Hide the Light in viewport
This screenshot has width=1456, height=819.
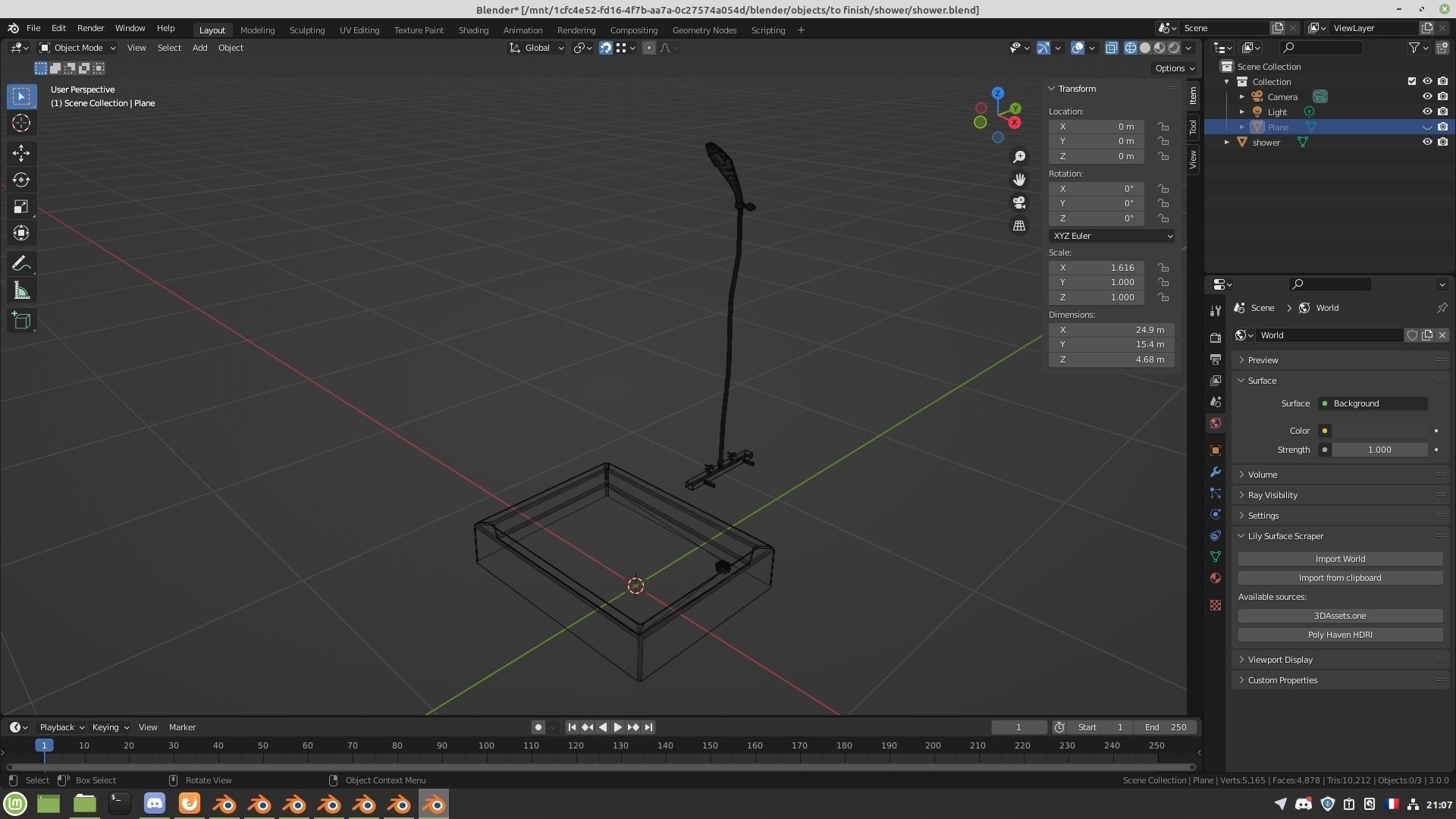click(1426, 112)
